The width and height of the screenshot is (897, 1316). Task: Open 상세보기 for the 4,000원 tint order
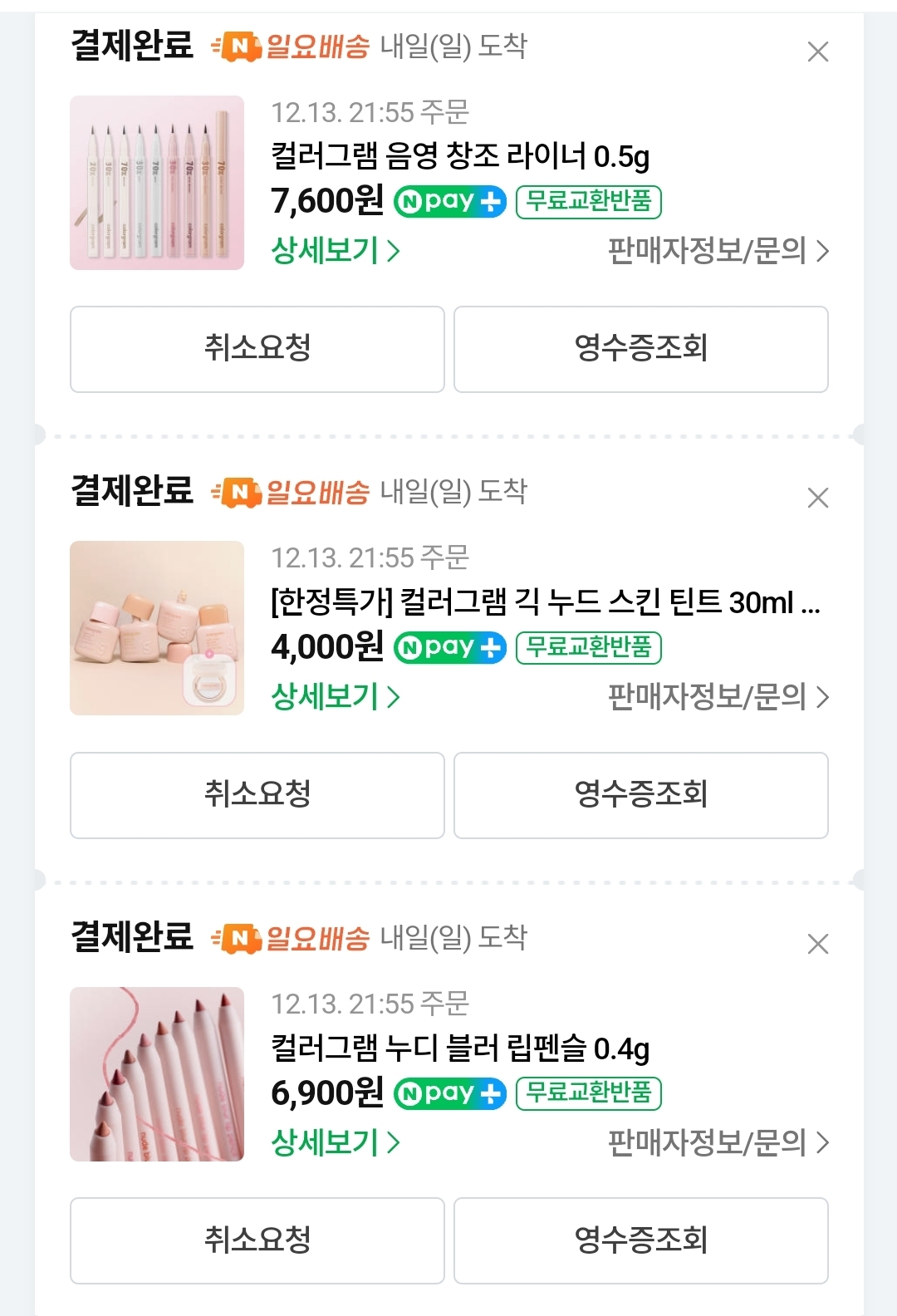pos(336,696)
